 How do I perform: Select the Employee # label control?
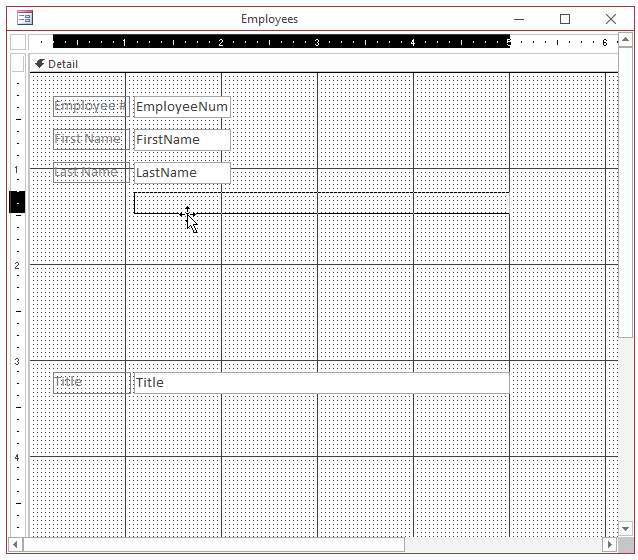tap(91, 106)
